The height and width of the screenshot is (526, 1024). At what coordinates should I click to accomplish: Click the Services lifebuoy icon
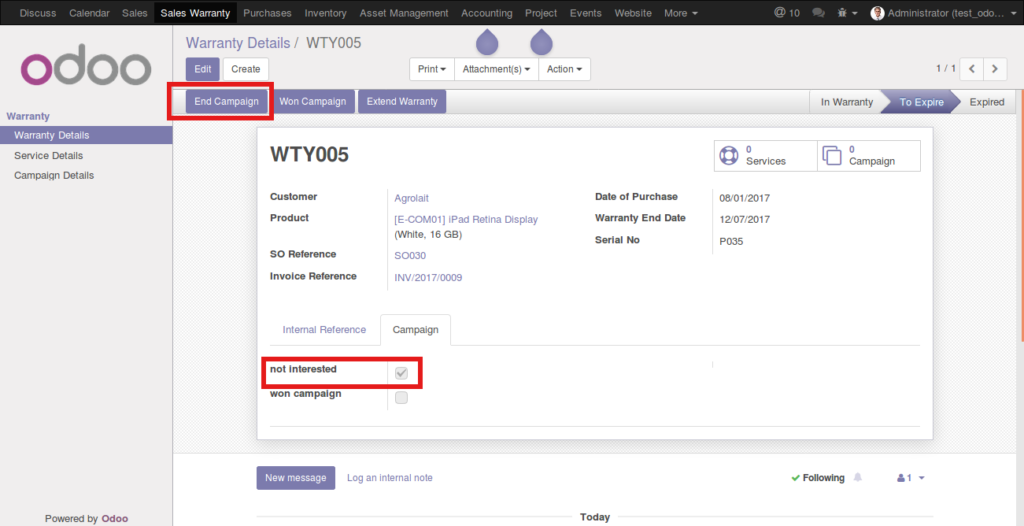tap(728, 156)
